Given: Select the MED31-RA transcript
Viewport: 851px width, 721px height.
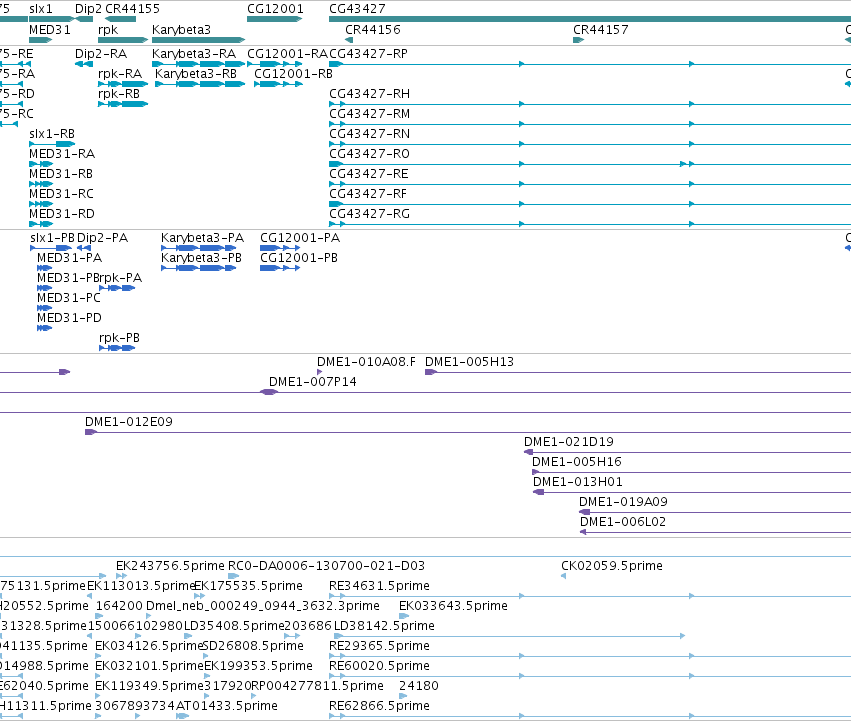Looking at the screenshot, I should pos(41,164).
